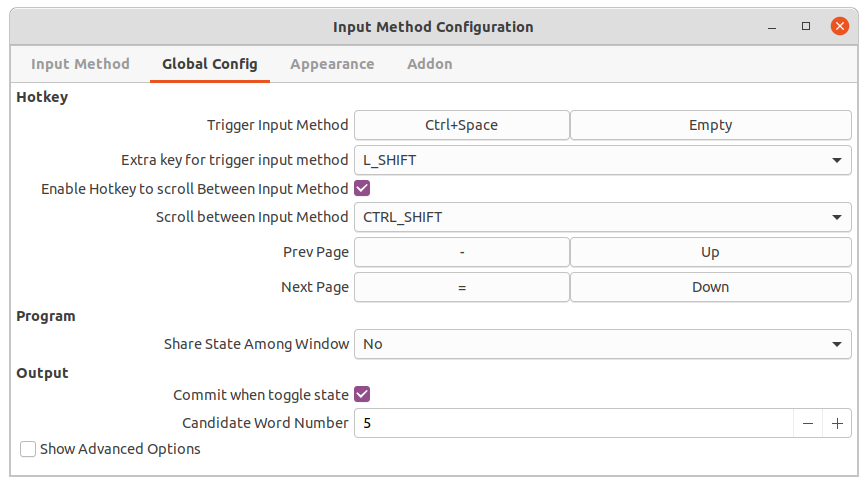The width and height of the screenshot is (868, 486).
Task: Edit the Next Page equals key button
Action: [x=462, y=287]
